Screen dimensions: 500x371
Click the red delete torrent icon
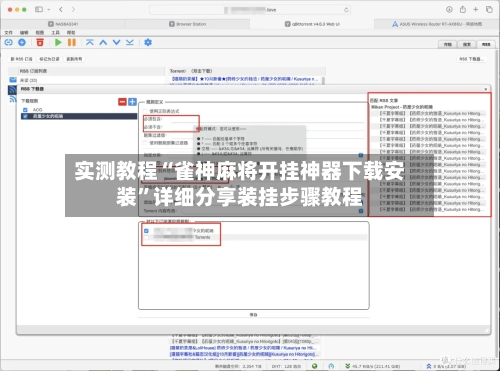coord(40,42)
